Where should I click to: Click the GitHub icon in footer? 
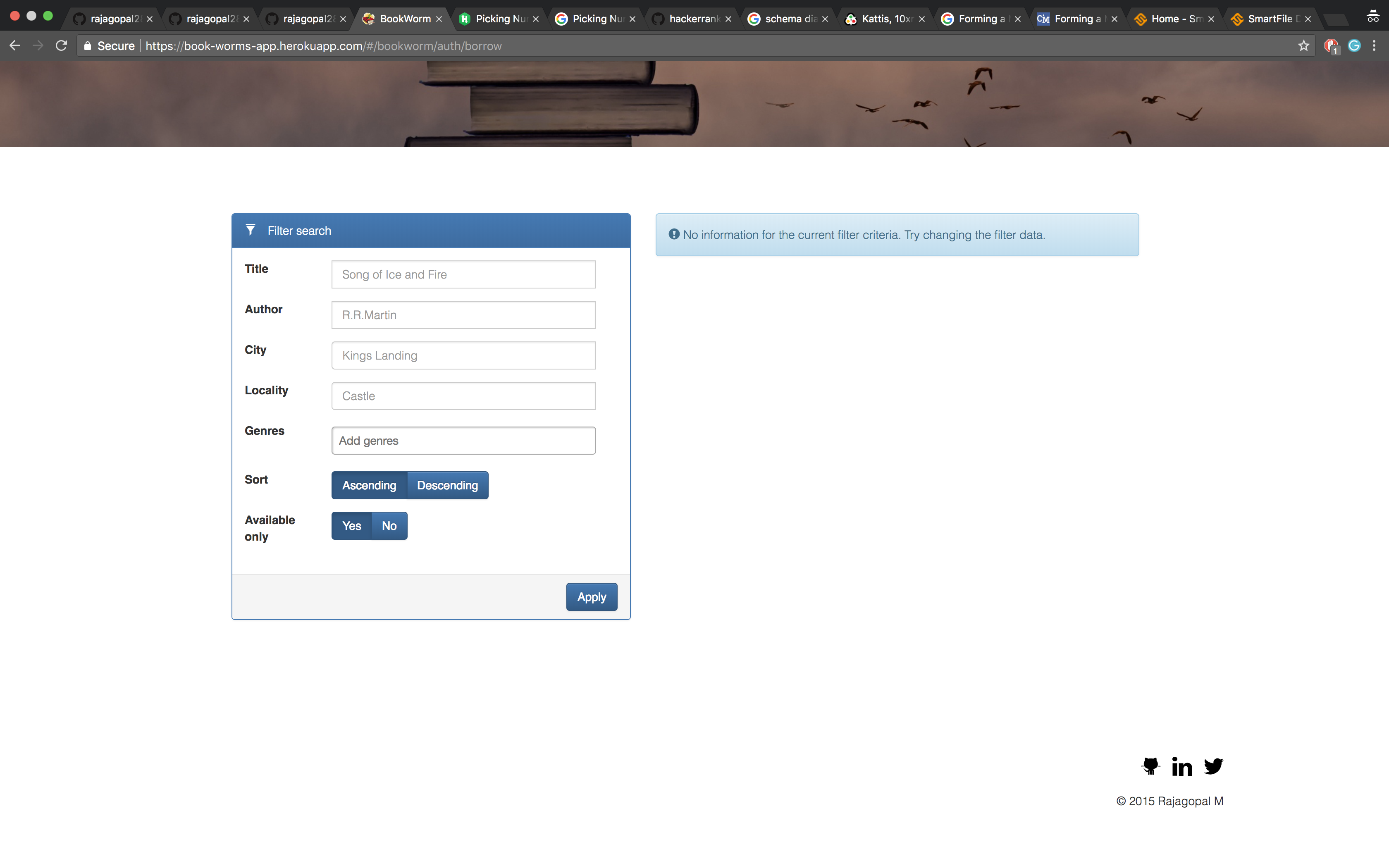point(1150,766)
